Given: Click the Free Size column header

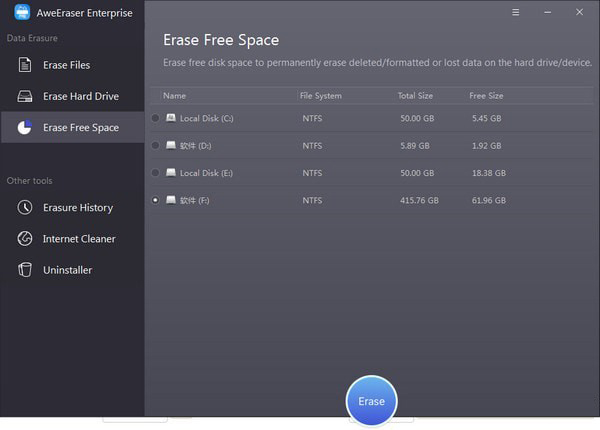Looking at the screenshot, I should point(486,96).
